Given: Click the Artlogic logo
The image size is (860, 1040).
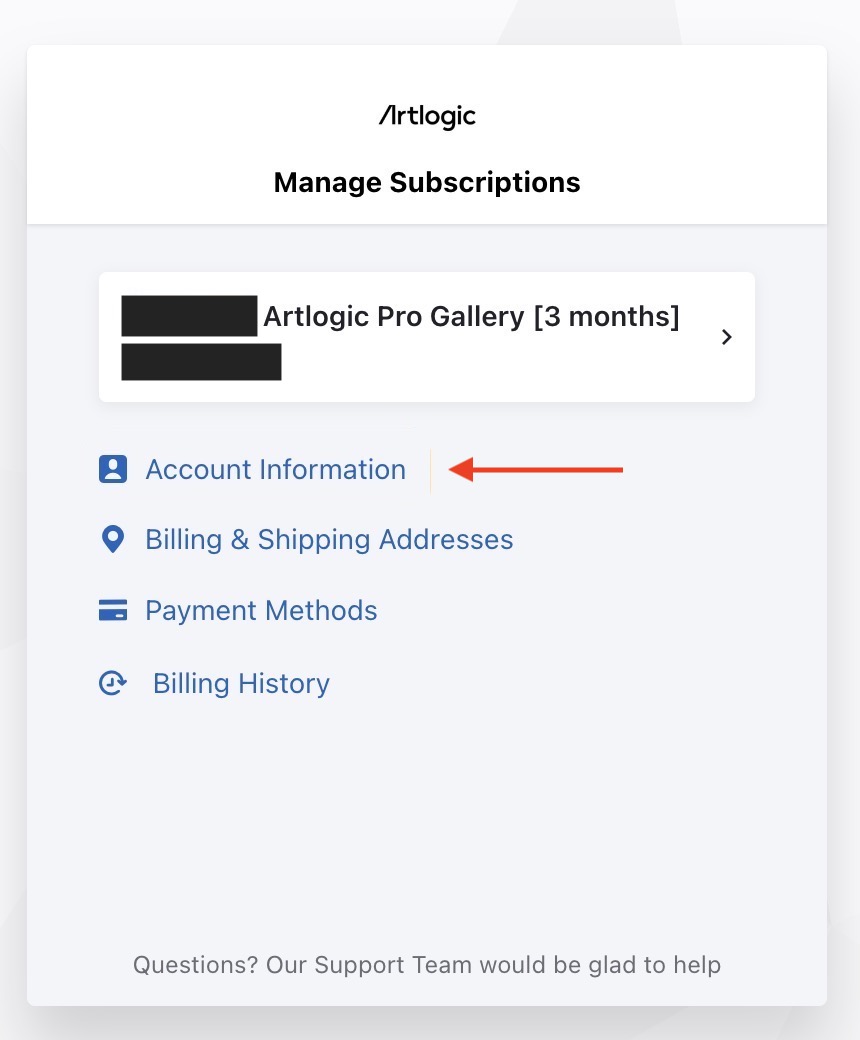Looking at the screenshot, I should tap(427, 116).
